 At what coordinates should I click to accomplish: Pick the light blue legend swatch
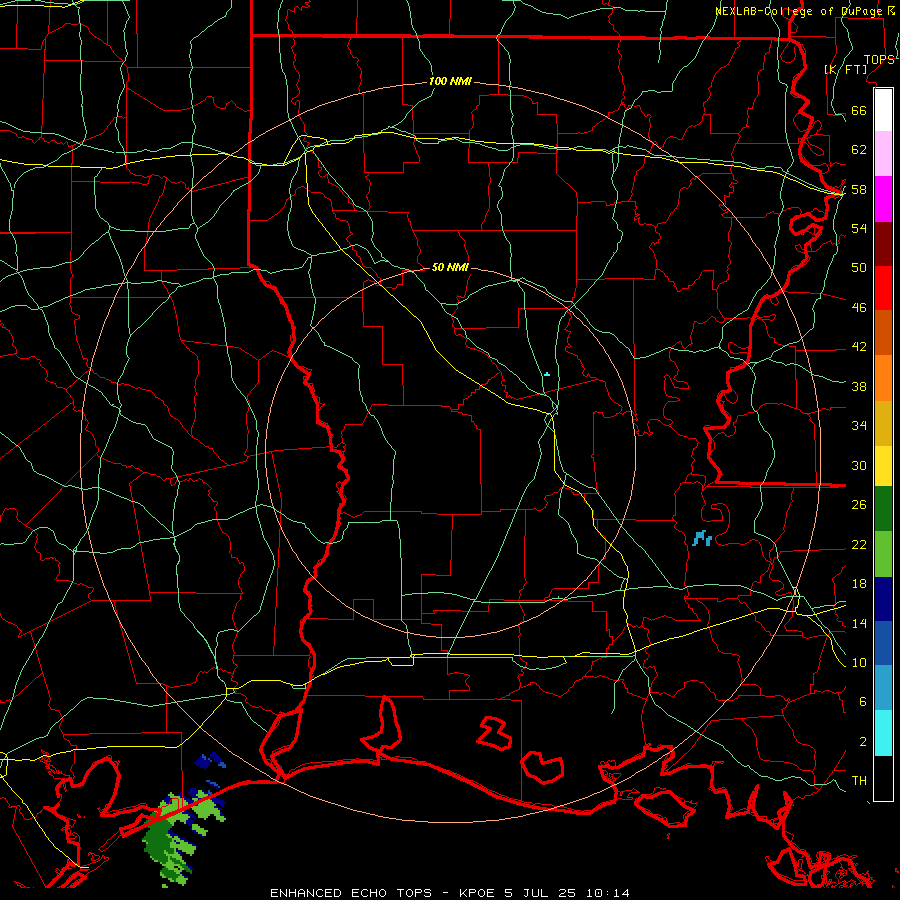pos(883,688)
